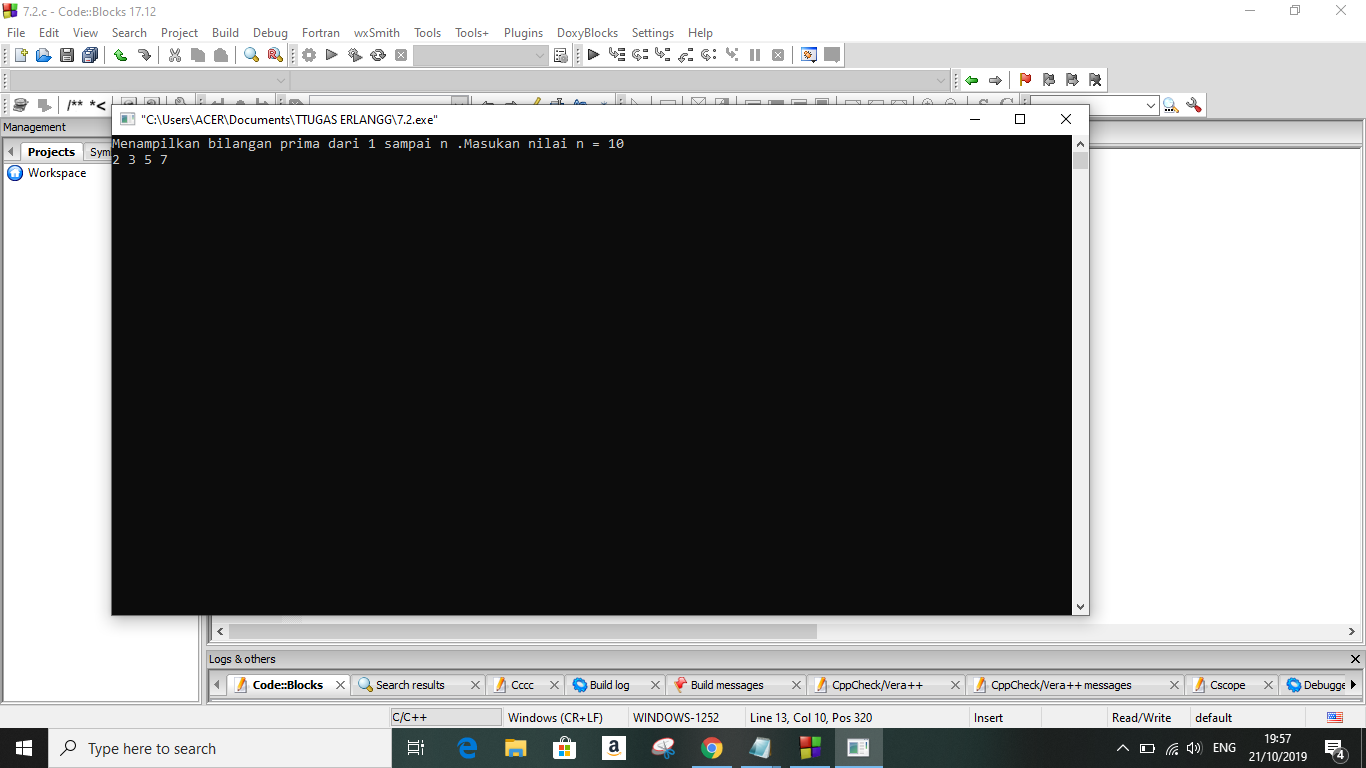The image size is (1366, 768).
Task: Open the incremental search combo box
Action: pos(1095,105)
